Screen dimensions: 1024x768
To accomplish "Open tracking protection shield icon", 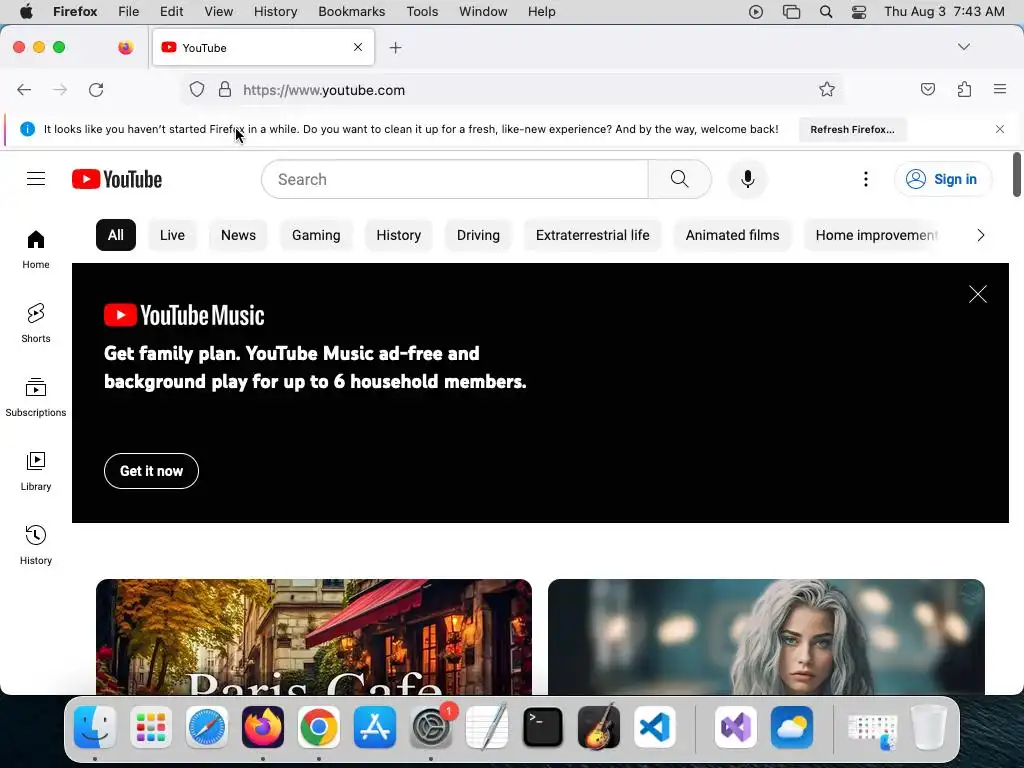I will [197, 89].
